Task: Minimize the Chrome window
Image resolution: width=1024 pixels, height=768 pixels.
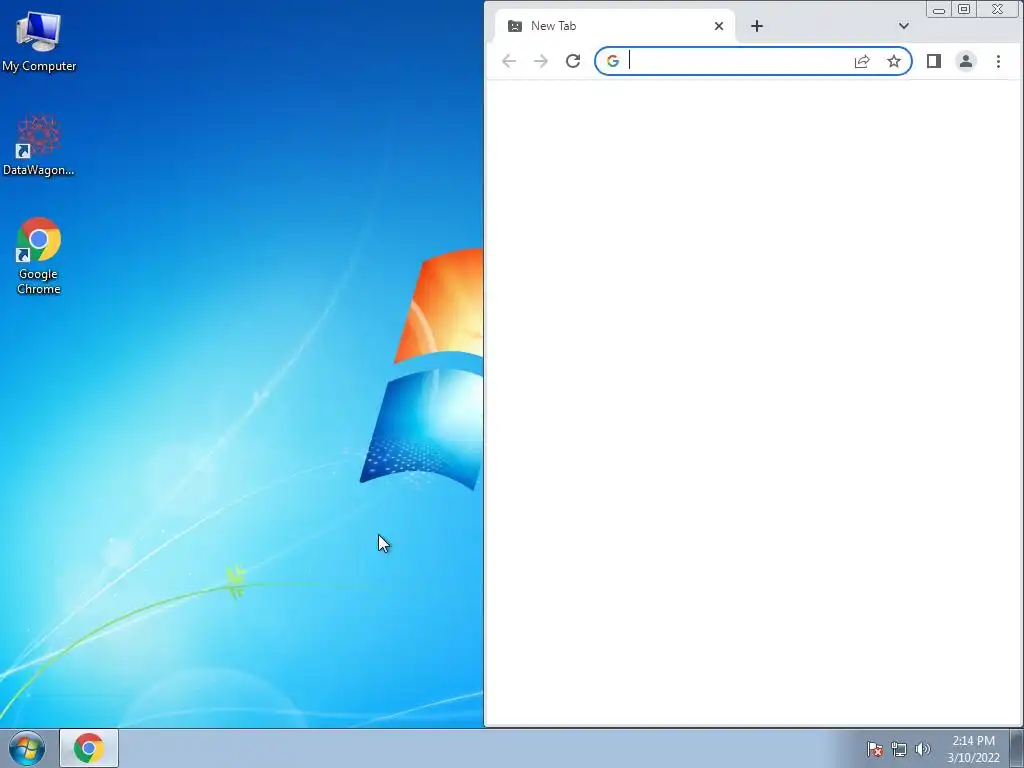Action: point(938,9)
